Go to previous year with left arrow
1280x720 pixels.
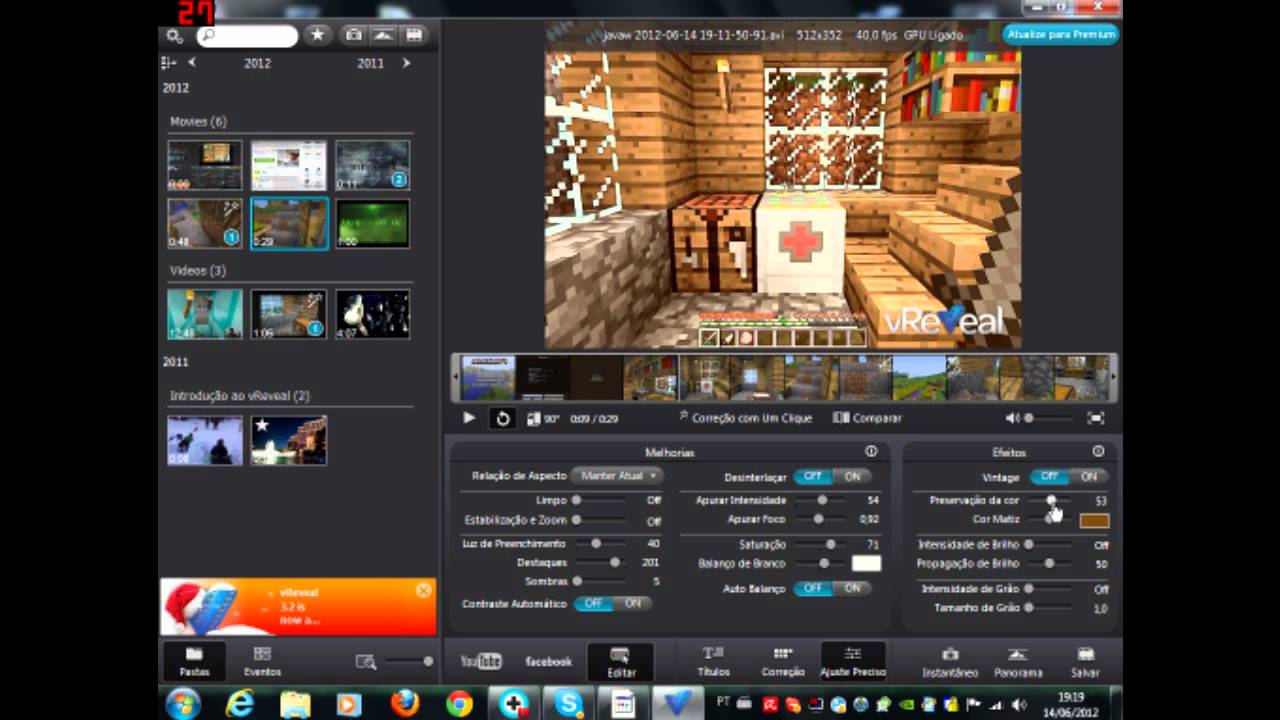192,63
